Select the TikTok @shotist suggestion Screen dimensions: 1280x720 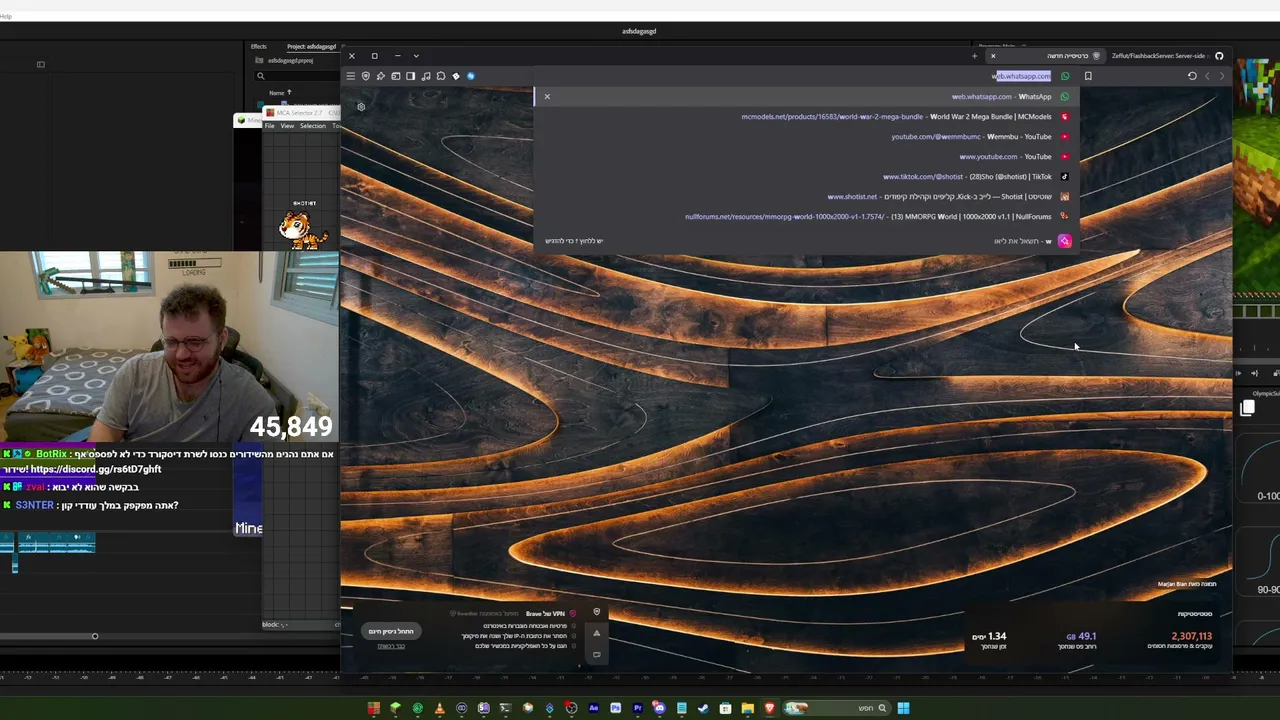click(806, 177)
